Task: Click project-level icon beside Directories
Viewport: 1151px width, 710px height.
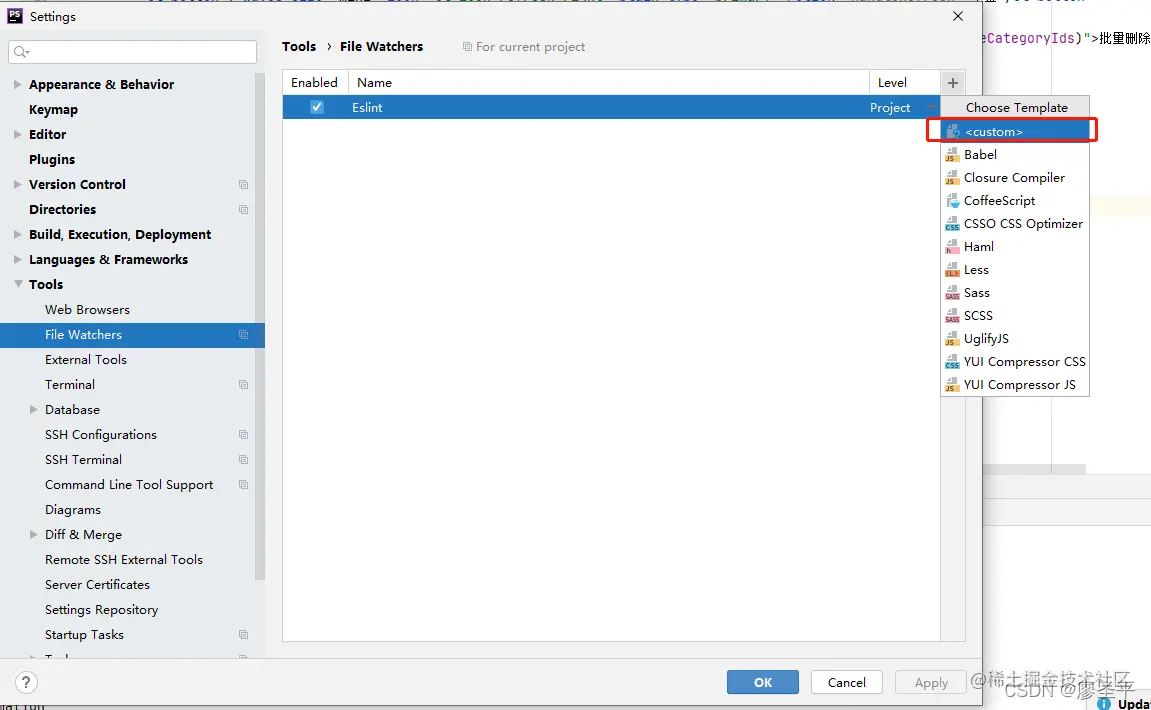Action: 244,209
